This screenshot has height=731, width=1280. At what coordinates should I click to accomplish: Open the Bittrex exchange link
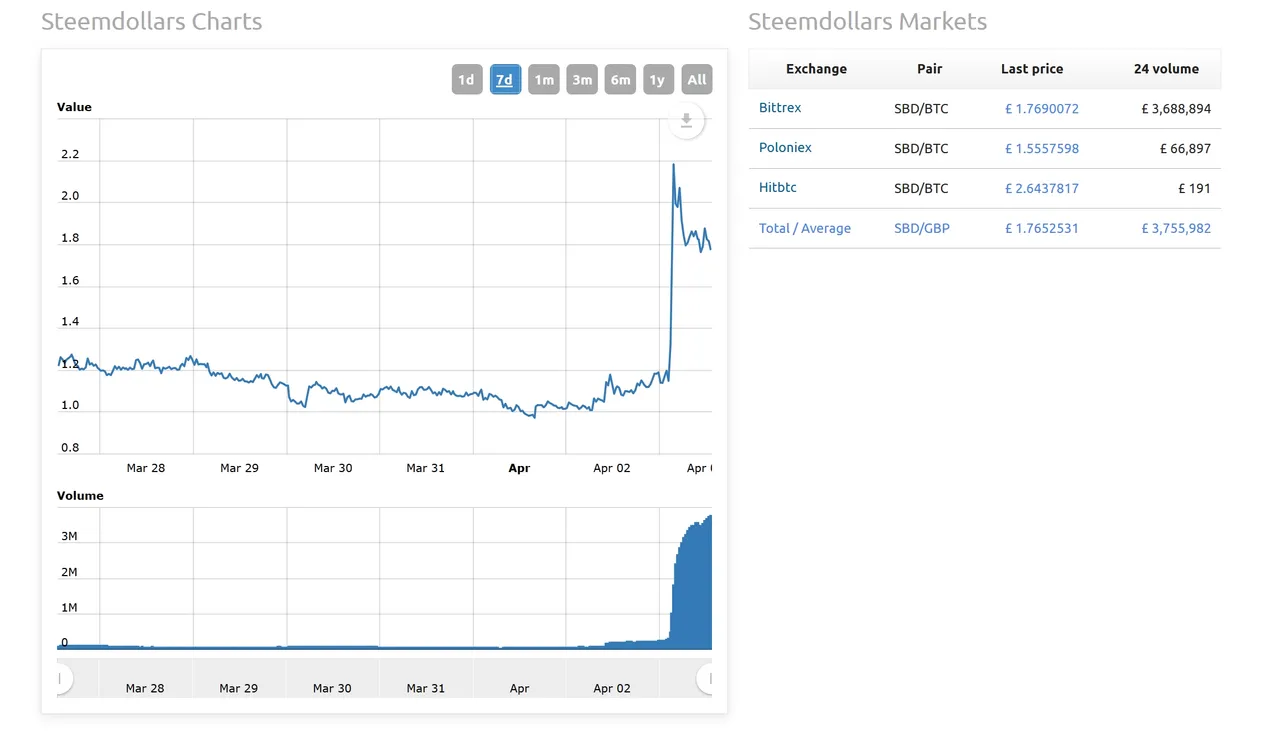pos(780,107)
